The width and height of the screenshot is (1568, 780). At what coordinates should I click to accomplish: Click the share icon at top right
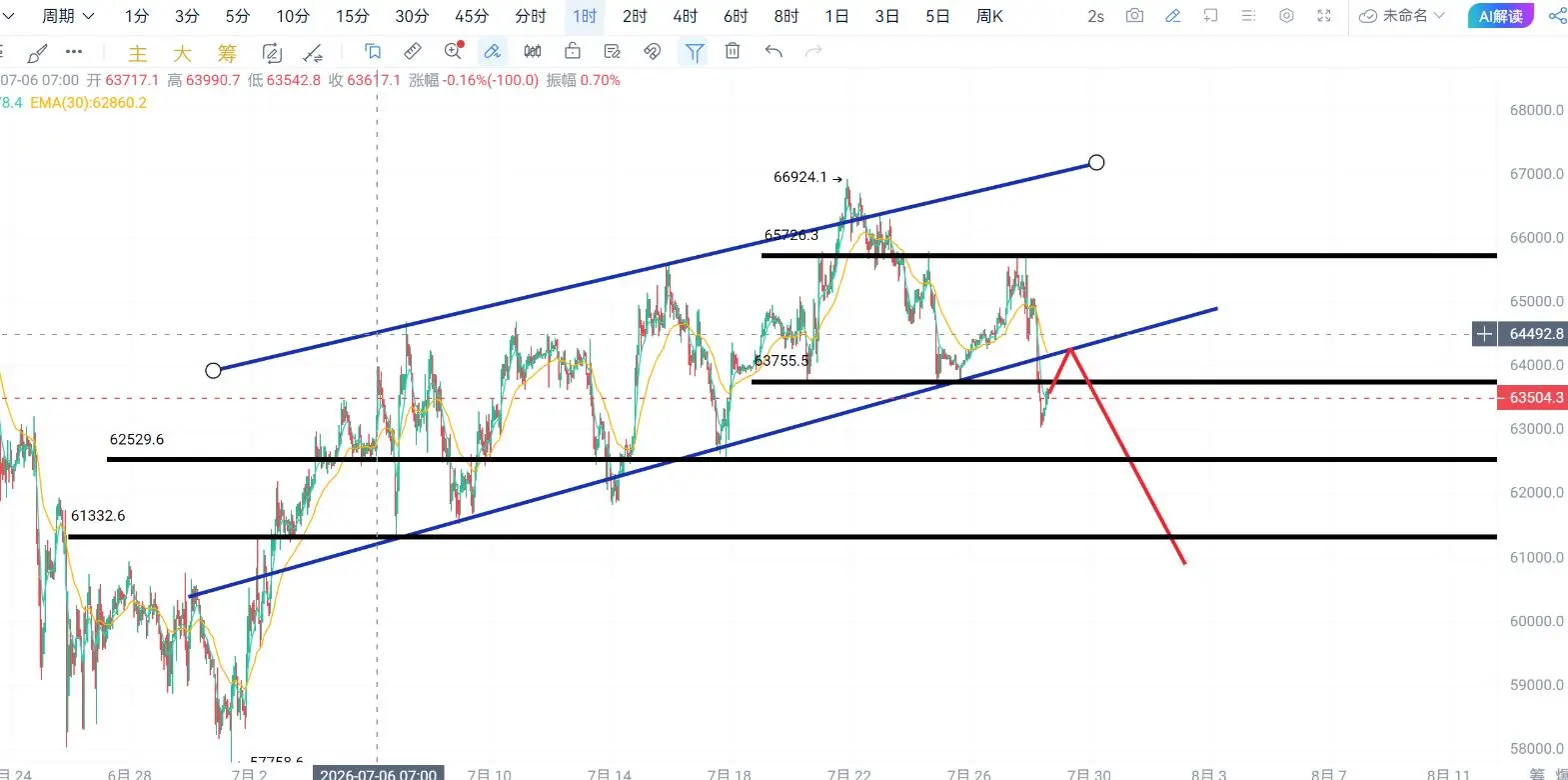1557,16
